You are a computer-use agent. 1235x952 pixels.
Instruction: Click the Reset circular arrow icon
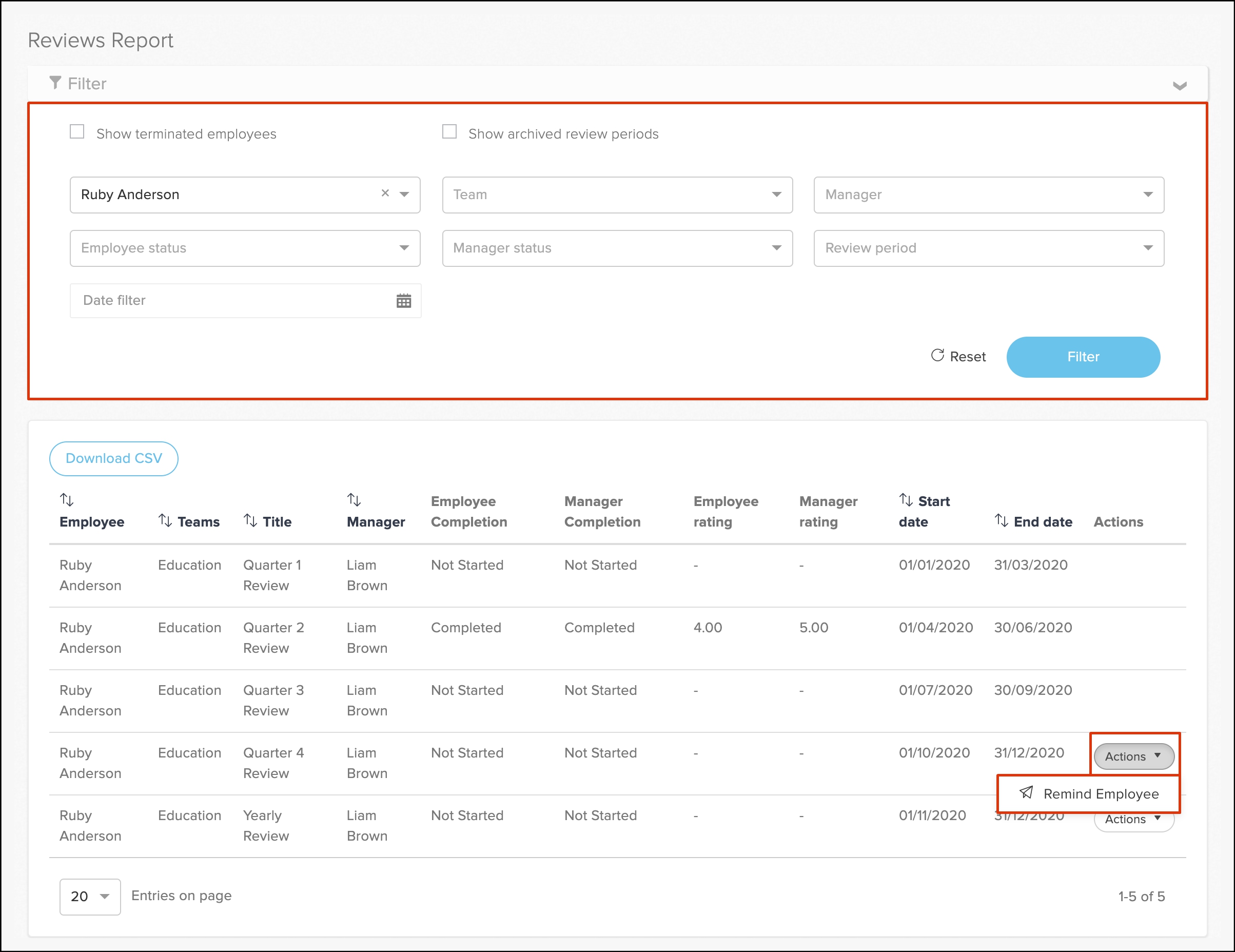pyautogui.click(x=937, y=355)
